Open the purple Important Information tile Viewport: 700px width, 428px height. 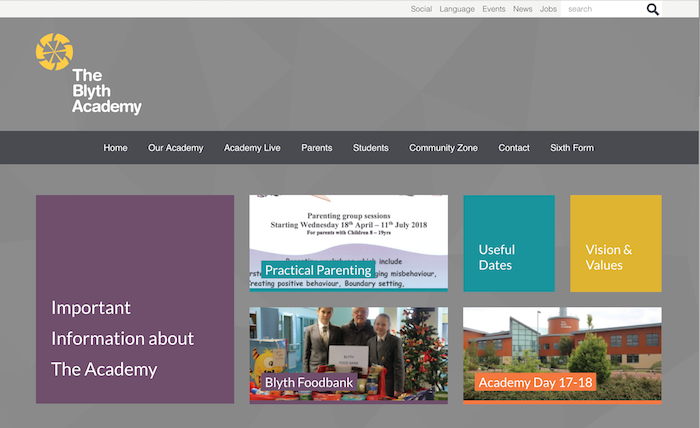[x=135, y=299]
